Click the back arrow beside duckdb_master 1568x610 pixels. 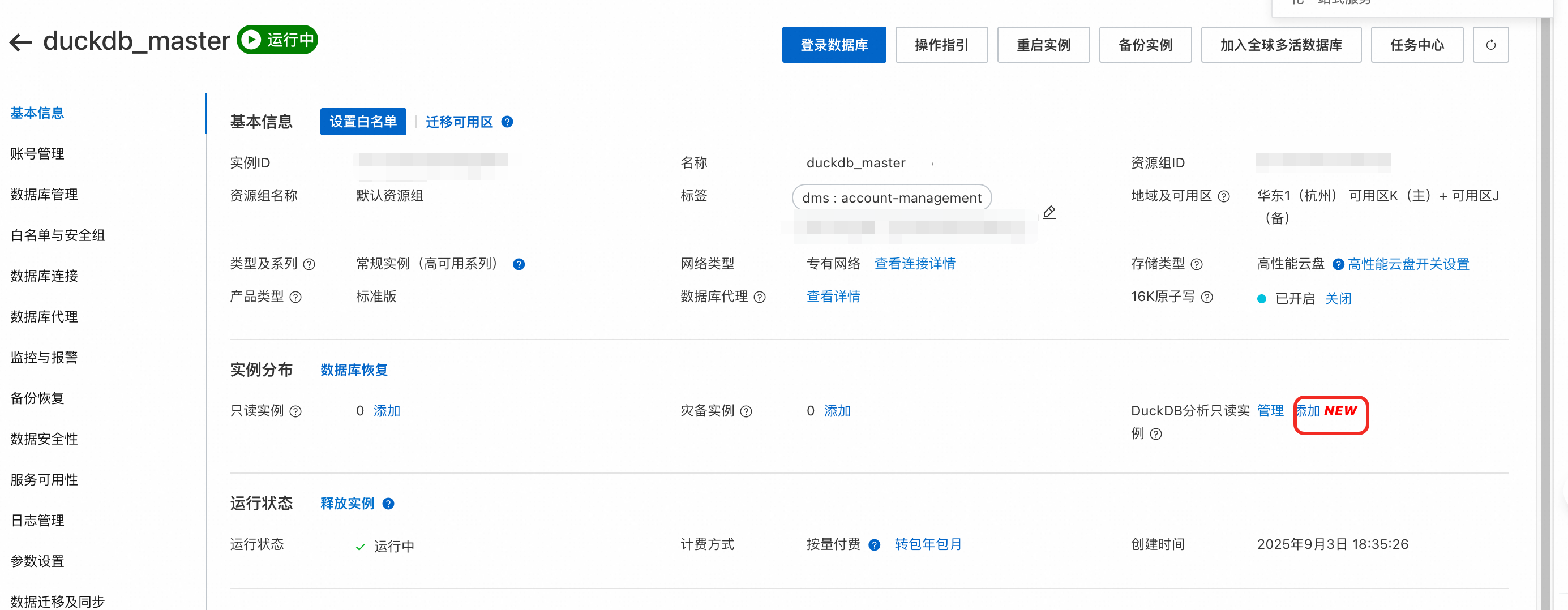21,42
